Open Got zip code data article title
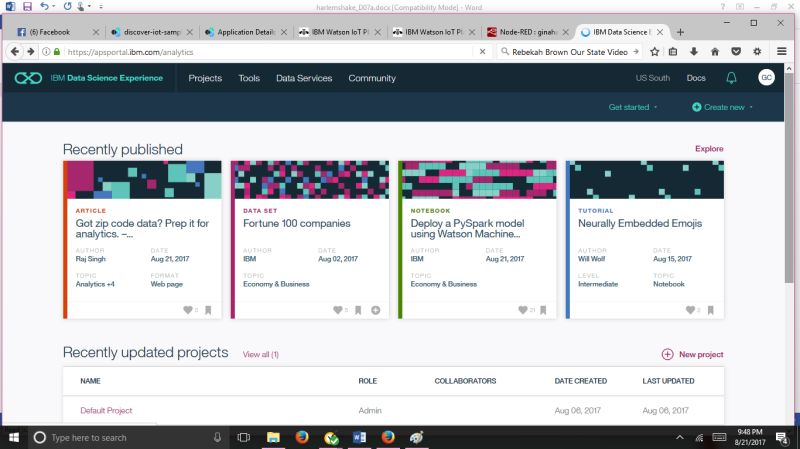This screenshot has width=800, height=449. (x=142, y=229)
